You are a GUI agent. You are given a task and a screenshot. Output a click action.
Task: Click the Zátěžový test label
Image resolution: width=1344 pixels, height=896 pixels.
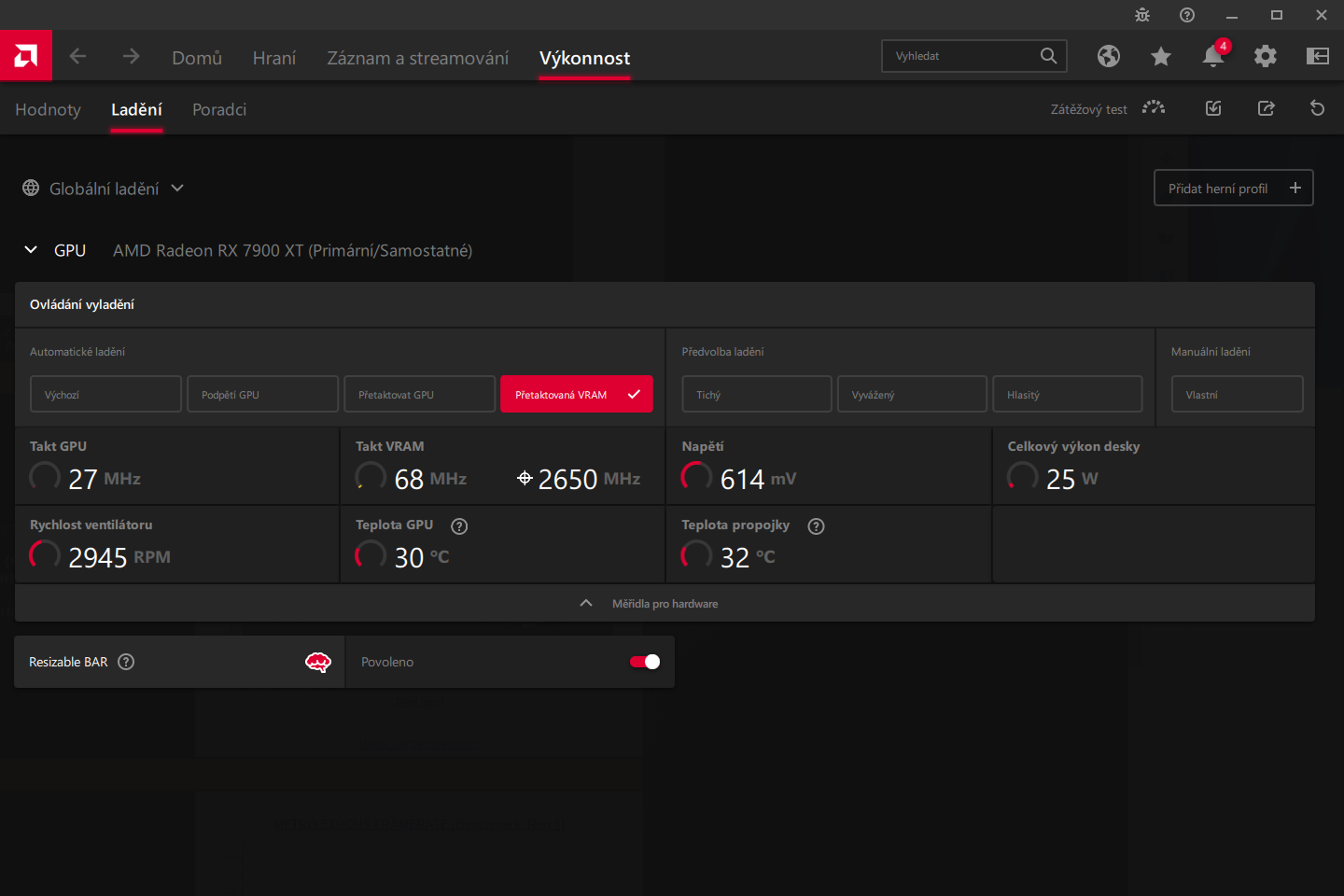(x=1088, y=109)
